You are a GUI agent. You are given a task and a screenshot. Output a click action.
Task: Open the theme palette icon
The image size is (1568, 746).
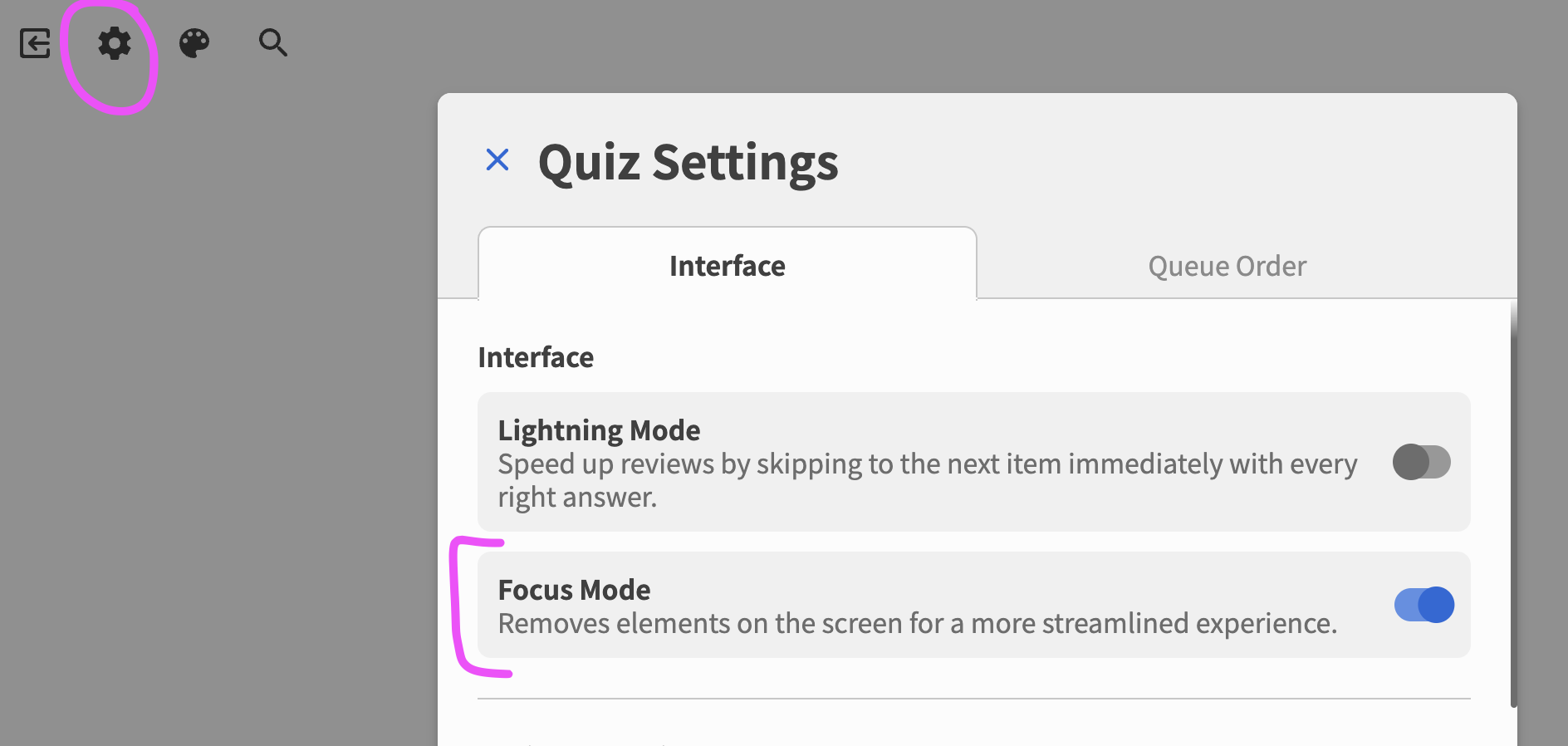(x=194, y=43)
